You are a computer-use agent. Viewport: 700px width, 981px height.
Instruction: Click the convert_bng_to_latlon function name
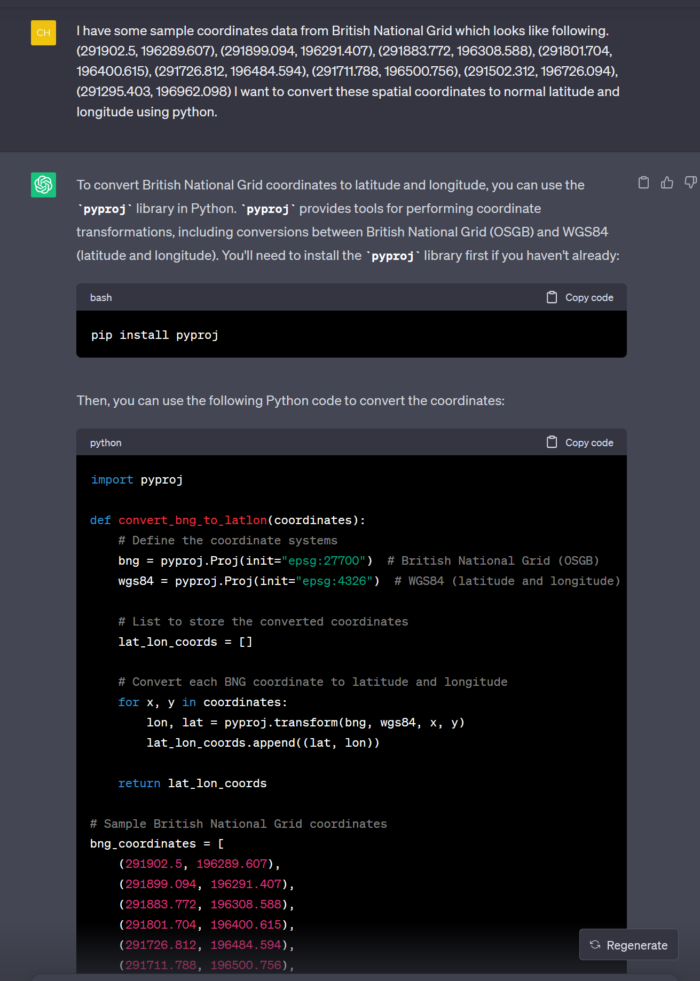click(x=192, y=520)
